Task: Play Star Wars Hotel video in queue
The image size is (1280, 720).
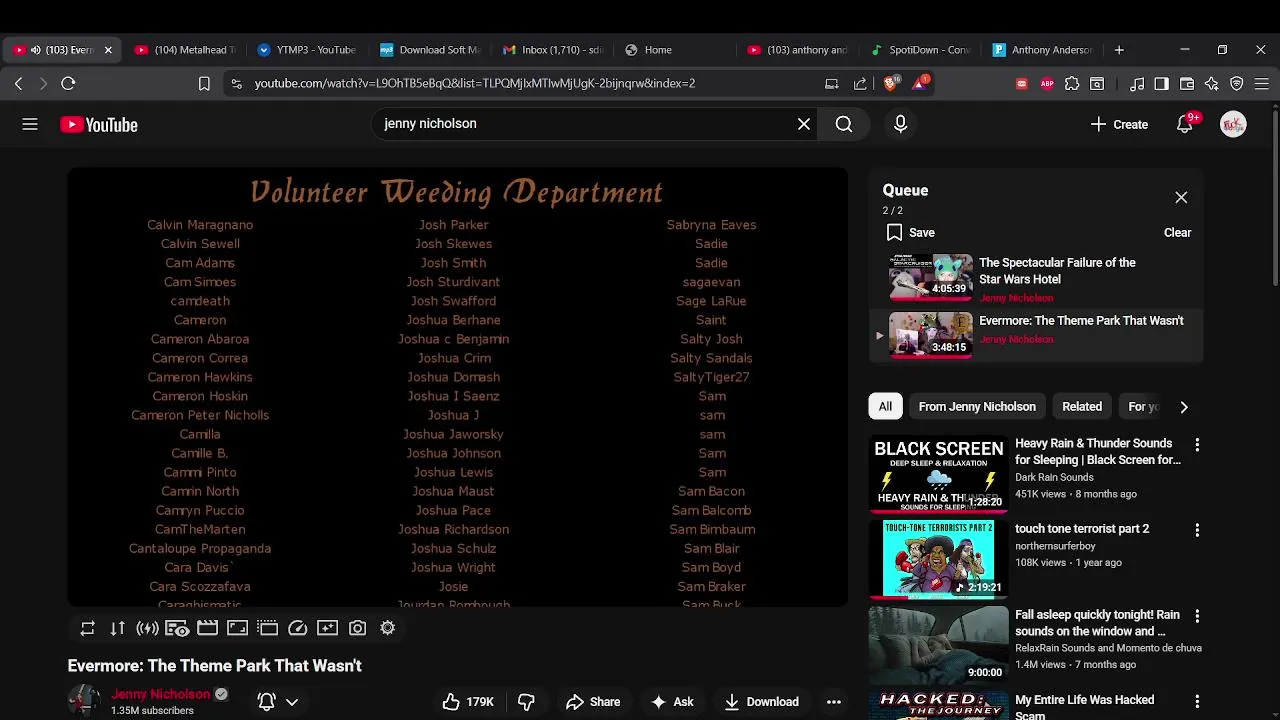Action: tap(1035, 277)
